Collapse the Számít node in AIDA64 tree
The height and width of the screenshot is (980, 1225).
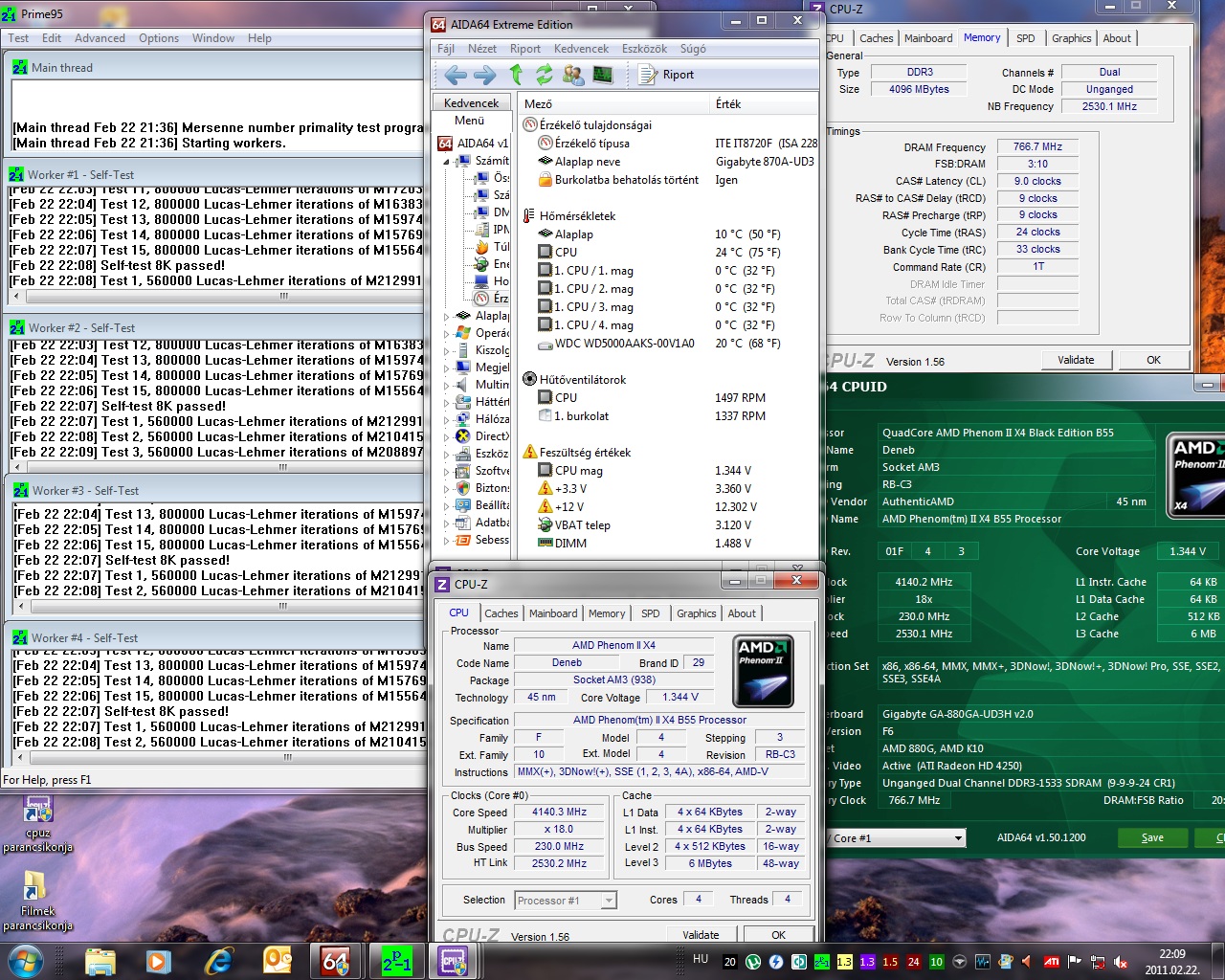click(x=446, y=162)
